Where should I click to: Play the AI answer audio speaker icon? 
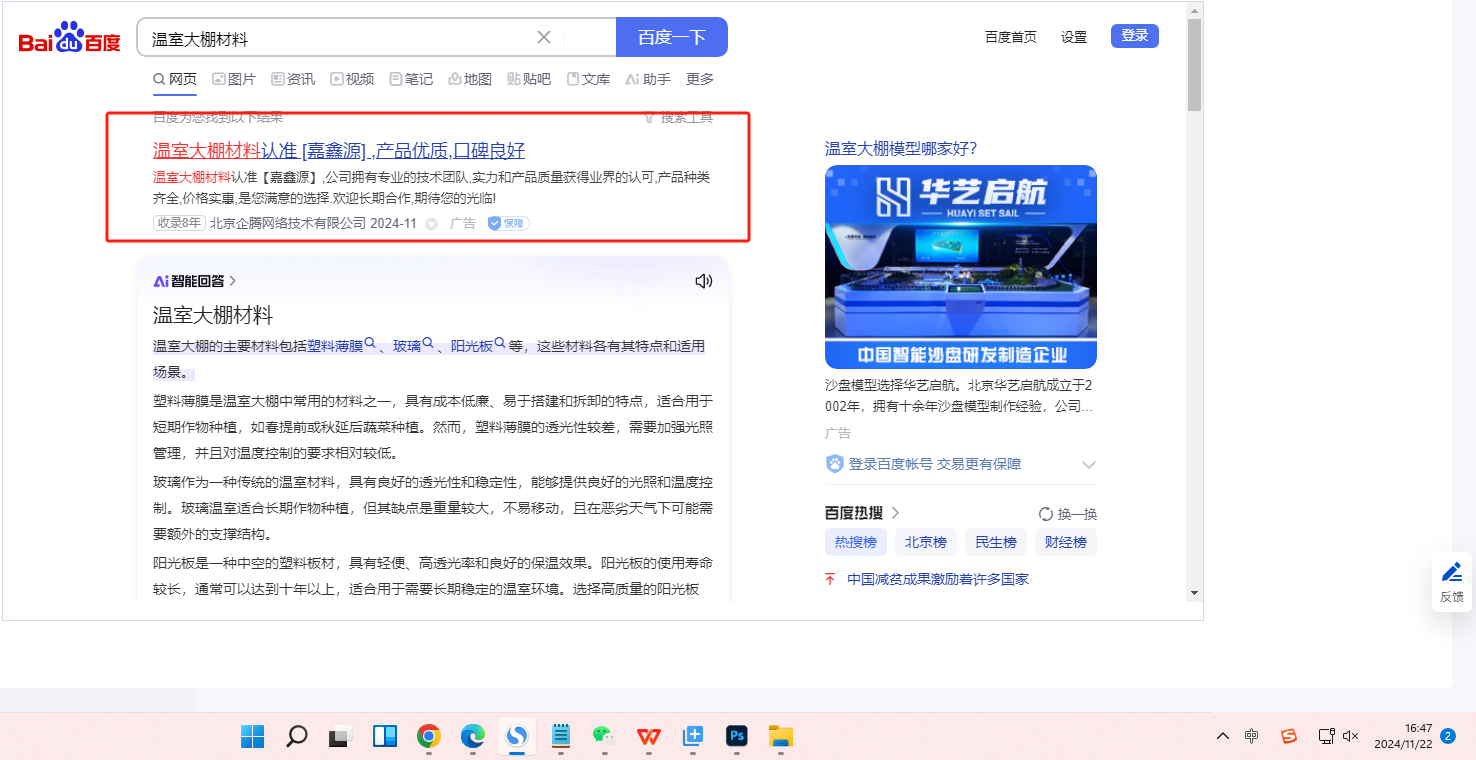click(x=704, y=281)
